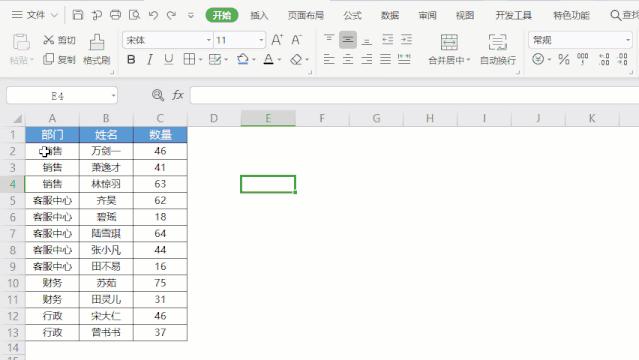Open the File menu dropdown arrow
This screenshot has height=360, width=639.
point(54,15)
